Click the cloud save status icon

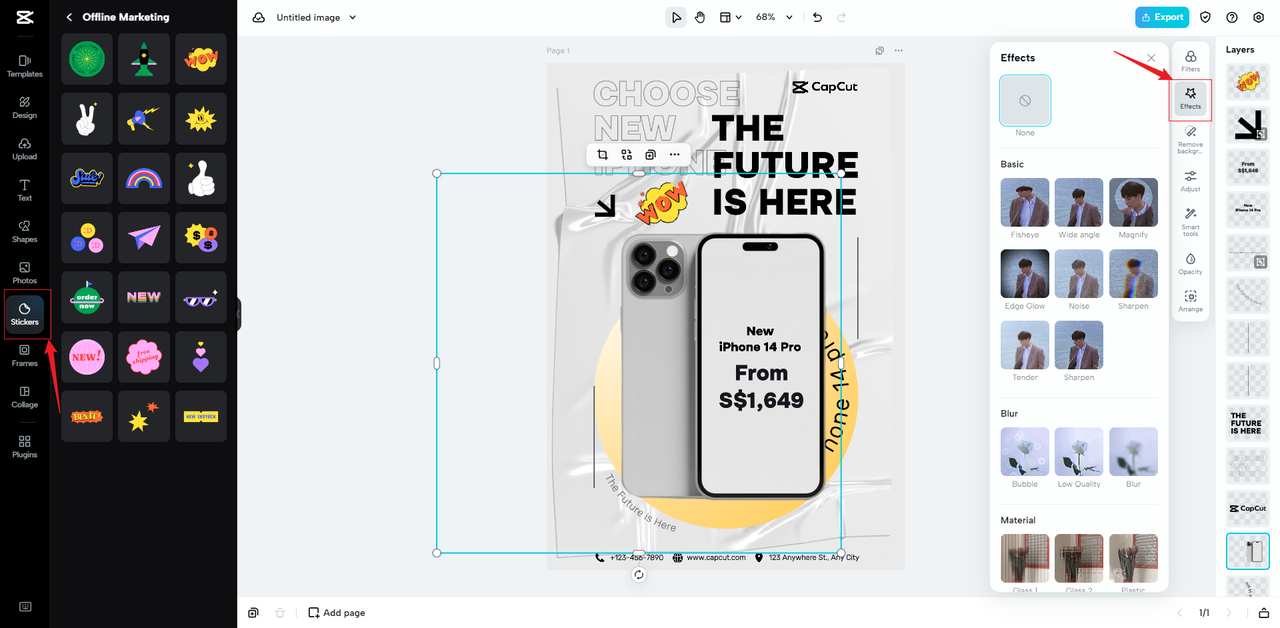point(259,17)
